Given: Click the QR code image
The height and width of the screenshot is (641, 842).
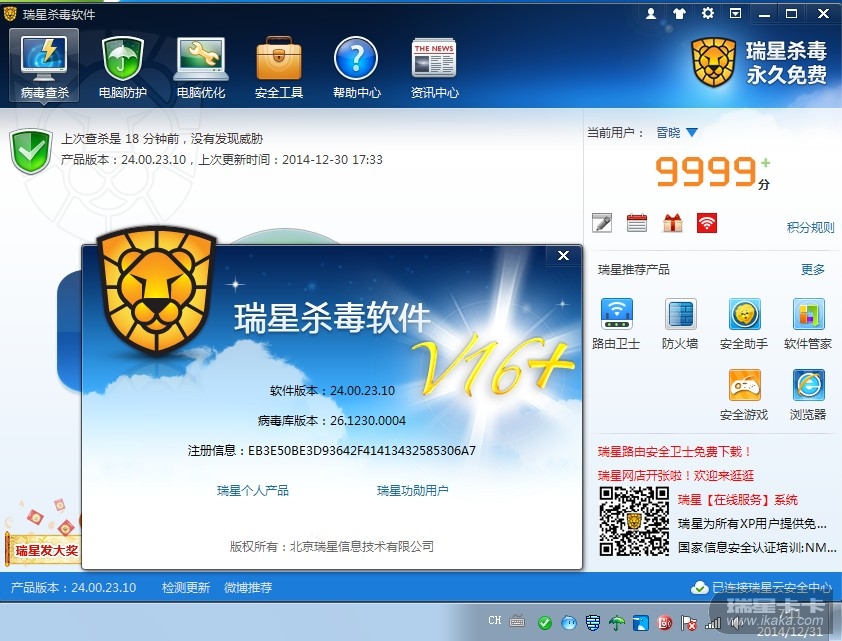Looking at the screenshot, I should 634,521.
